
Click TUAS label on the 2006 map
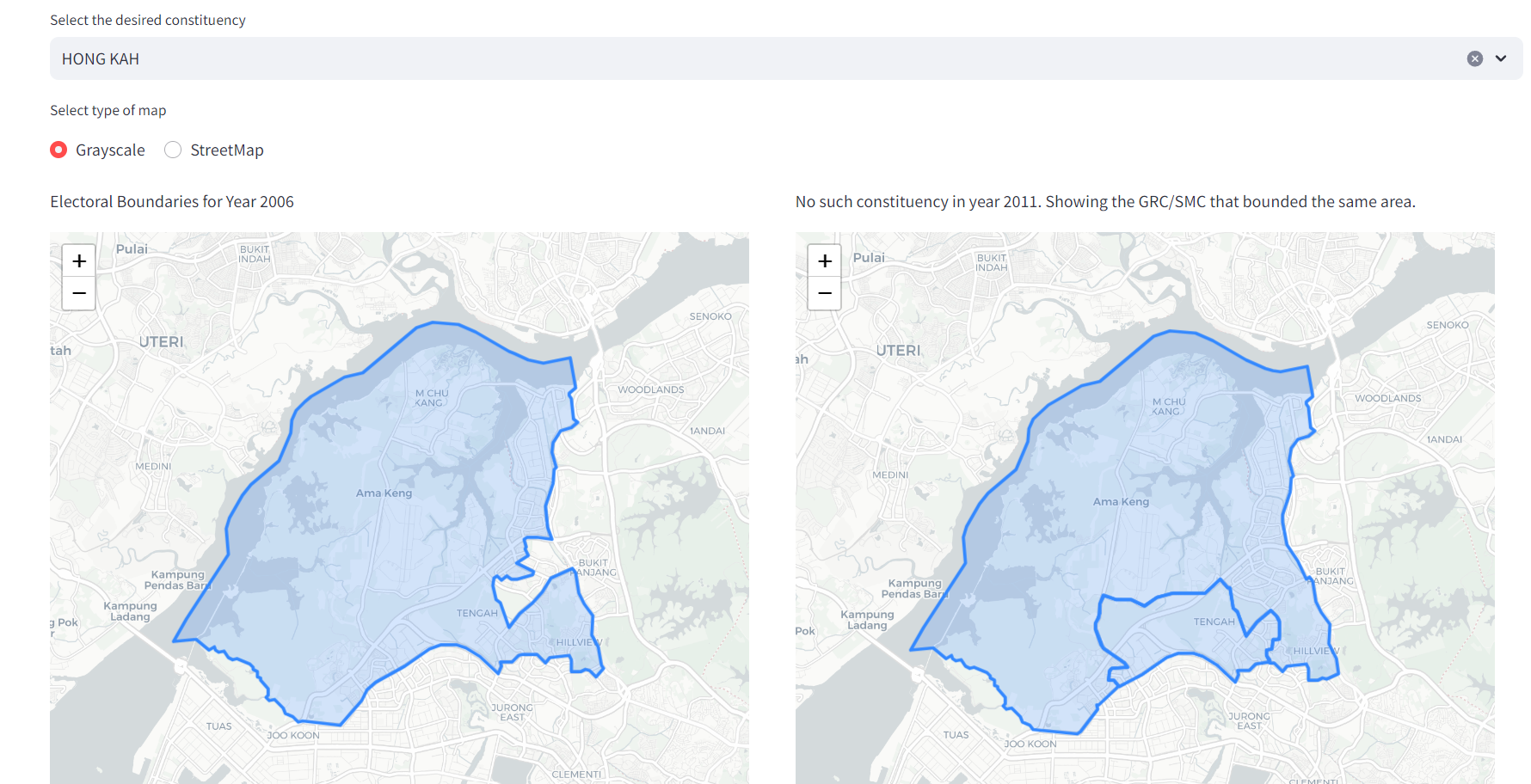[x=218, y=726]
